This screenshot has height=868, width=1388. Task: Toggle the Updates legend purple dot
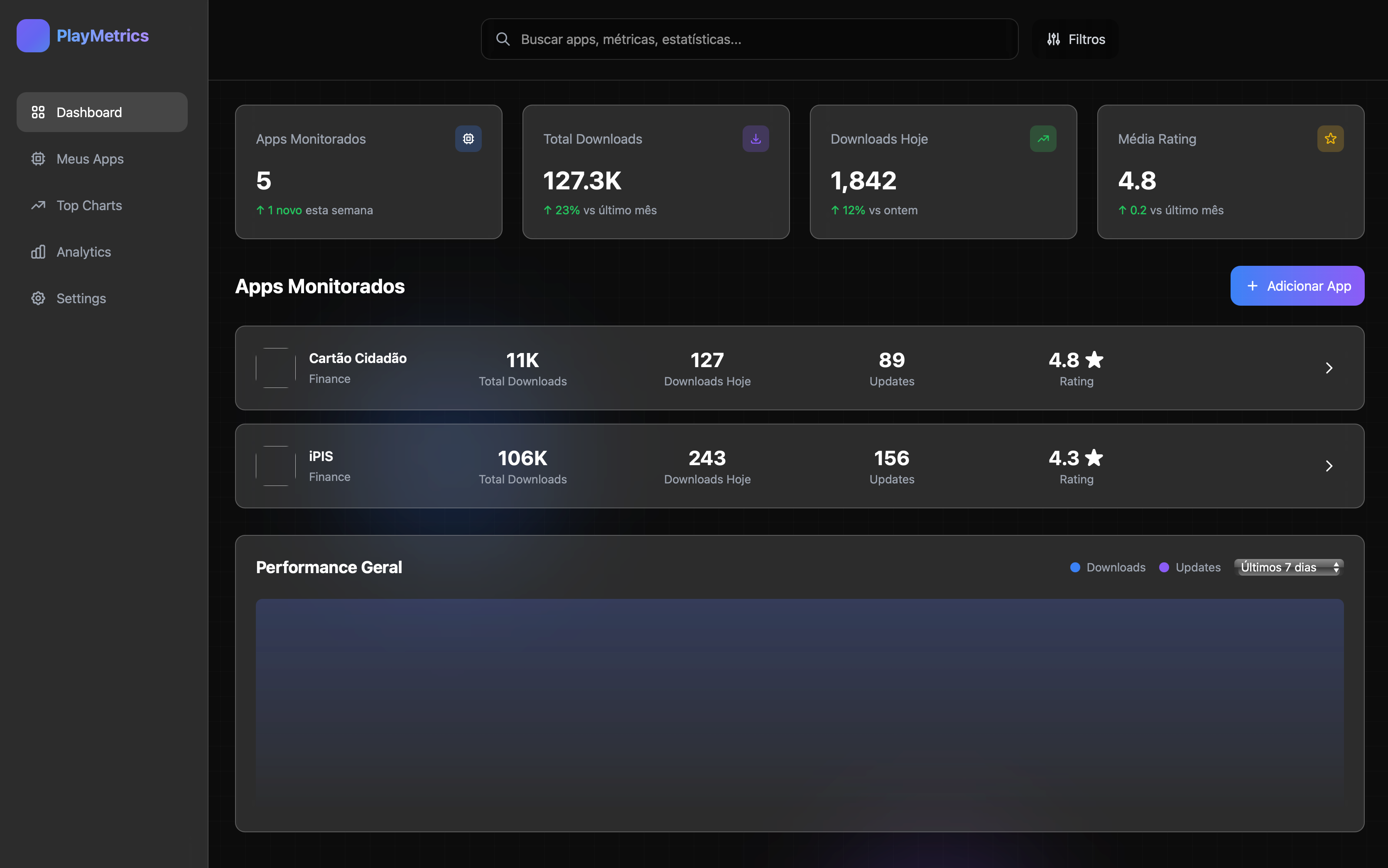pyautogui.click(x=1164, y=567)
